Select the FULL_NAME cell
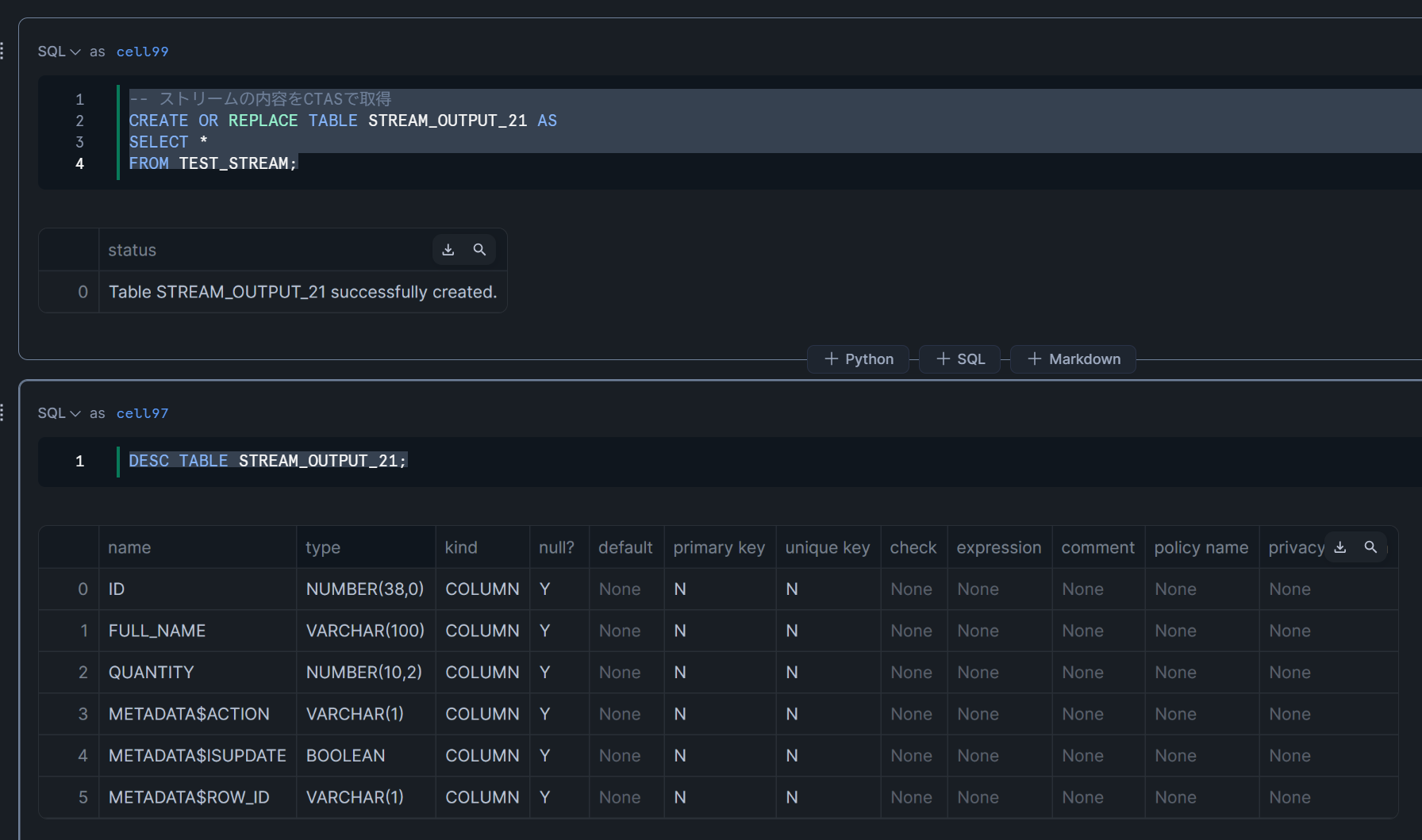 pyautogui.click(x=198, y=631)
